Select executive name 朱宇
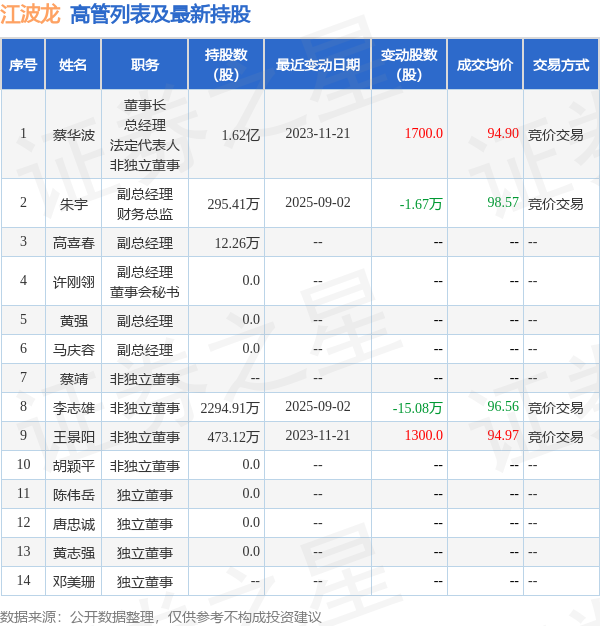 coord(73,204)
